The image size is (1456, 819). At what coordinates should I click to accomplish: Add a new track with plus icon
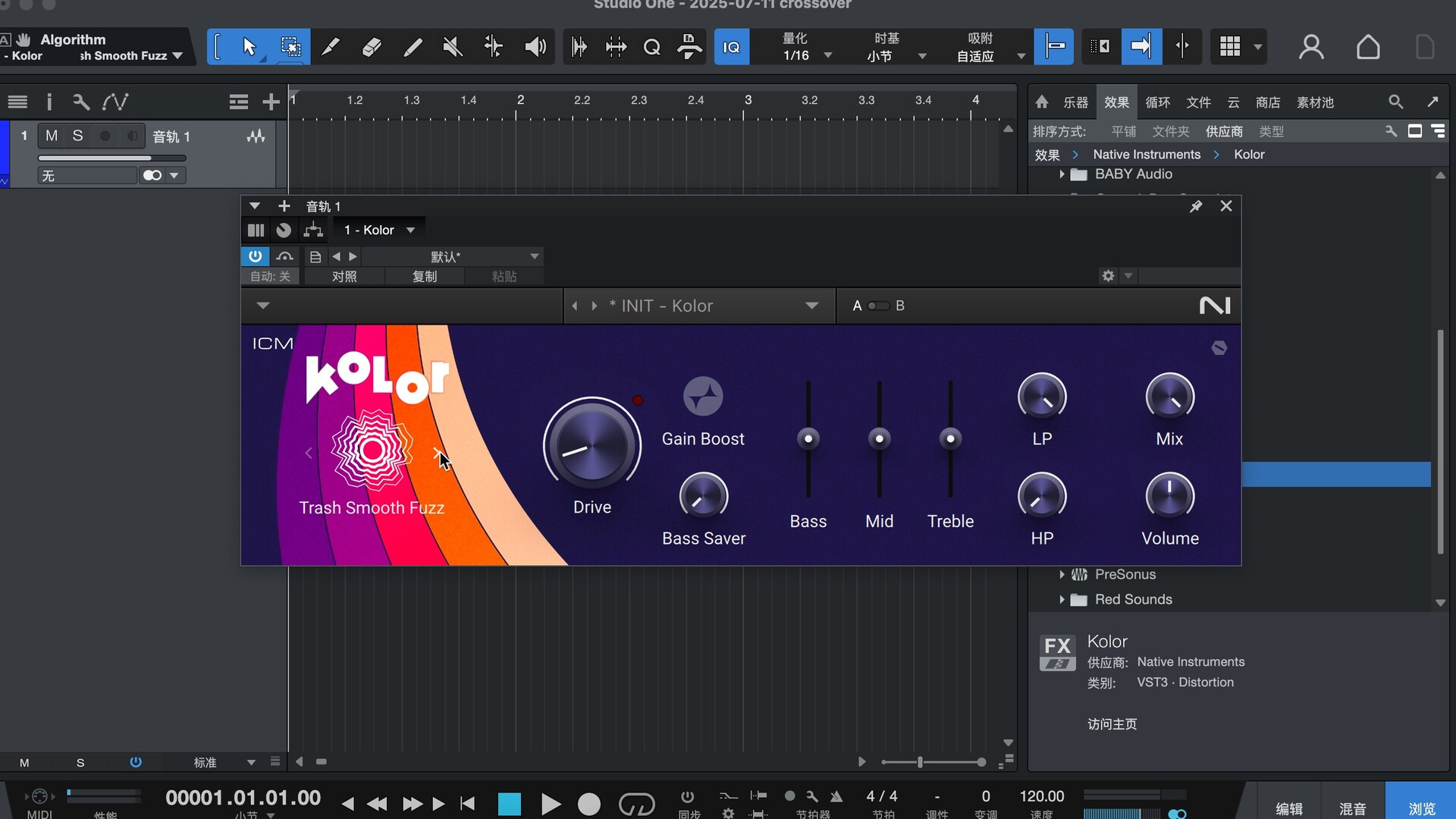pos(271,102)
